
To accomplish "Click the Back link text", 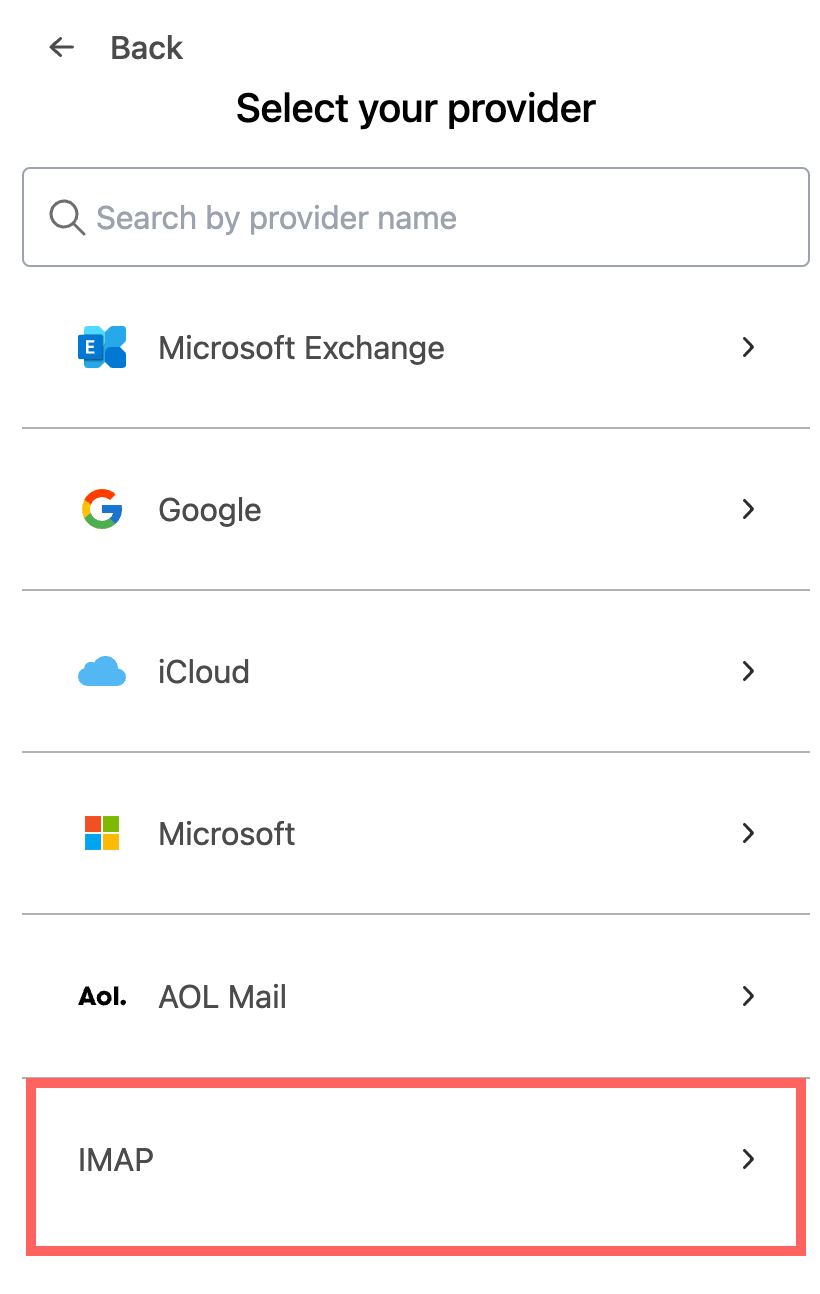I will (x=146, y=48).
